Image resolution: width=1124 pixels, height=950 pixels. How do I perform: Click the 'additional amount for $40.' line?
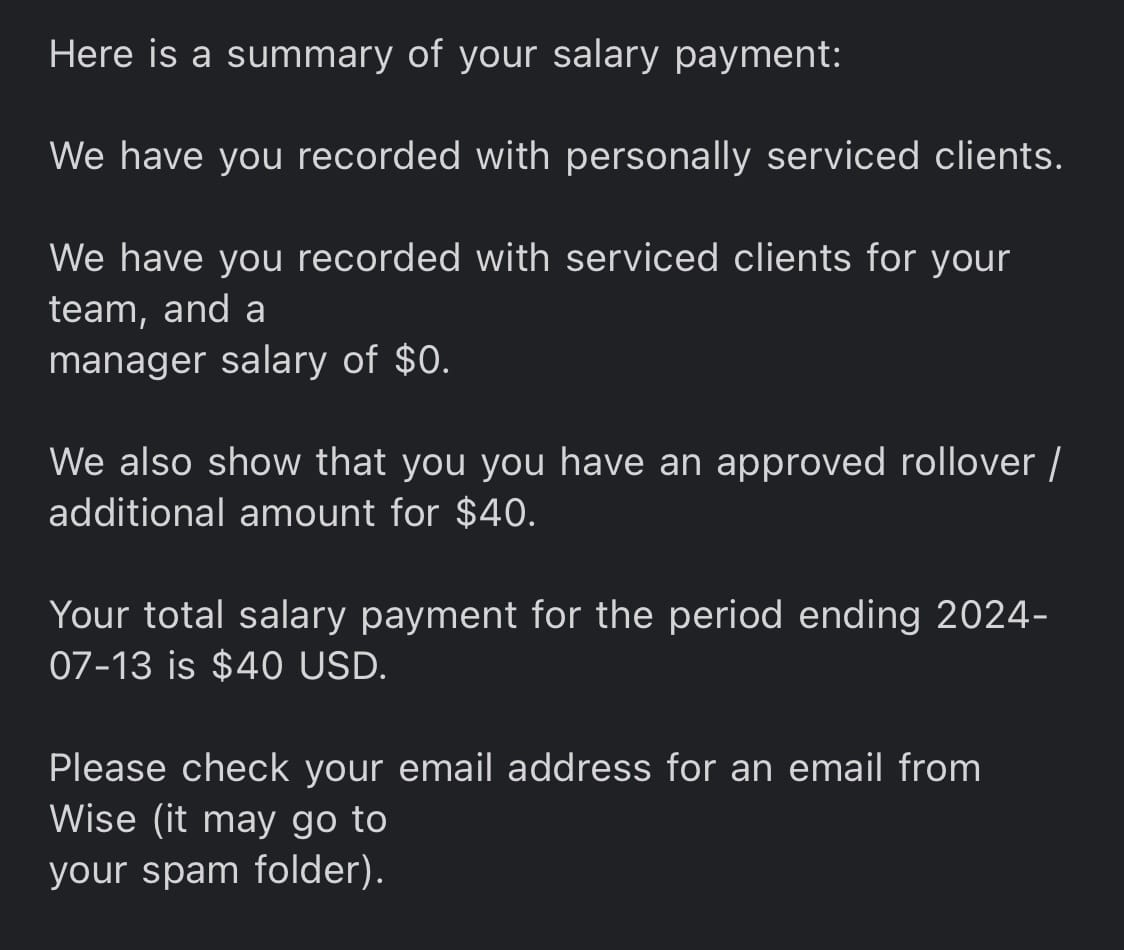(292, 513)
